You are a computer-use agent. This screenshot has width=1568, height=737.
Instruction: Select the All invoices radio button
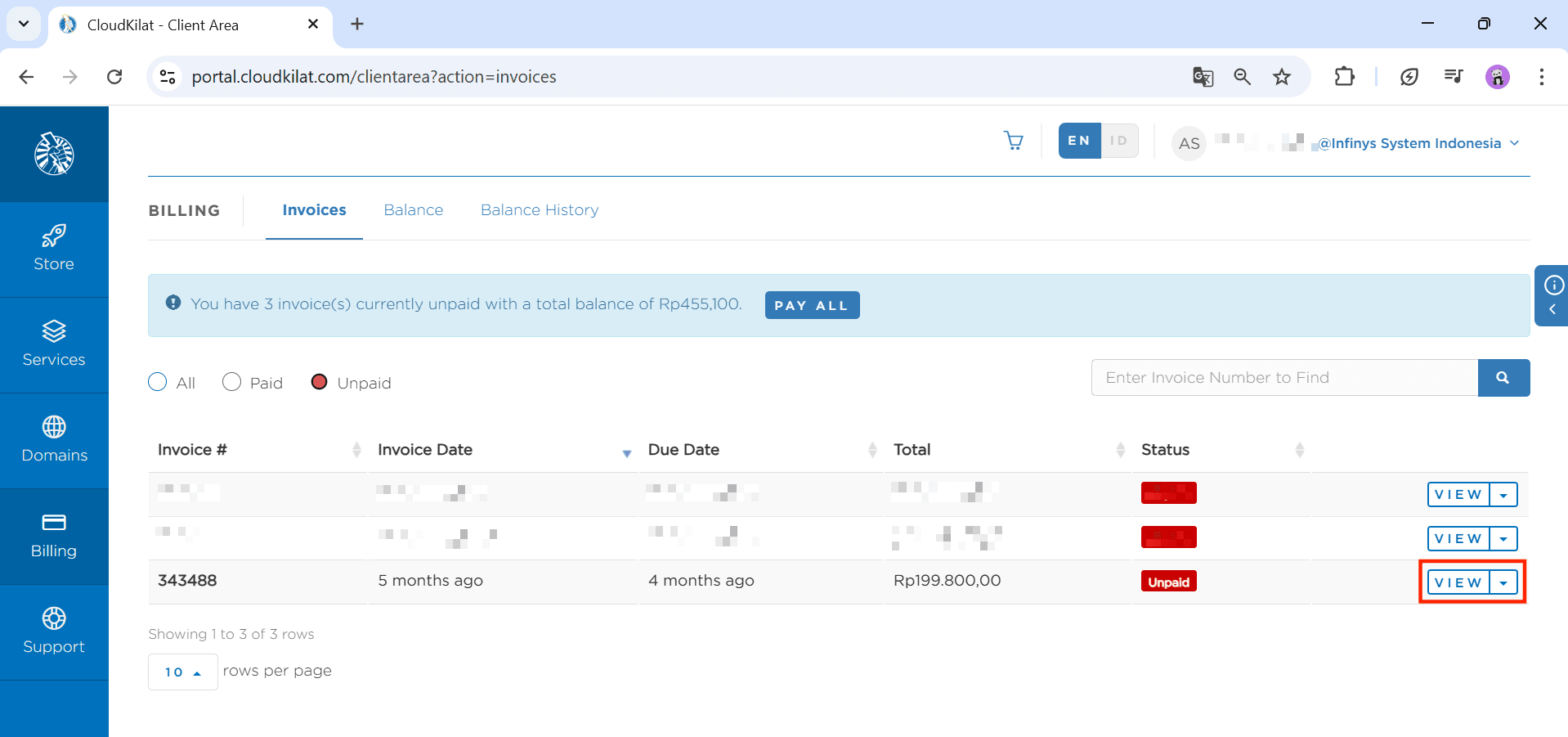[x=158, y=382]
